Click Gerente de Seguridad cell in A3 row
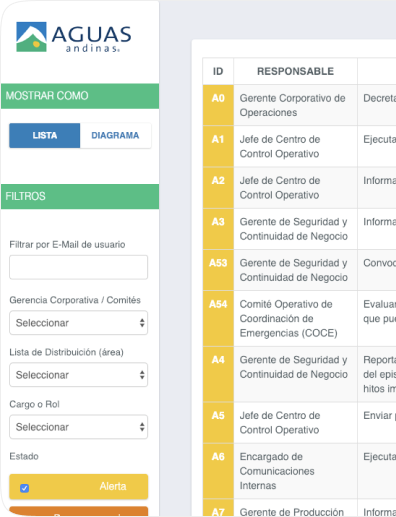Viewport: 396px width, 517px height. (295, 229)
